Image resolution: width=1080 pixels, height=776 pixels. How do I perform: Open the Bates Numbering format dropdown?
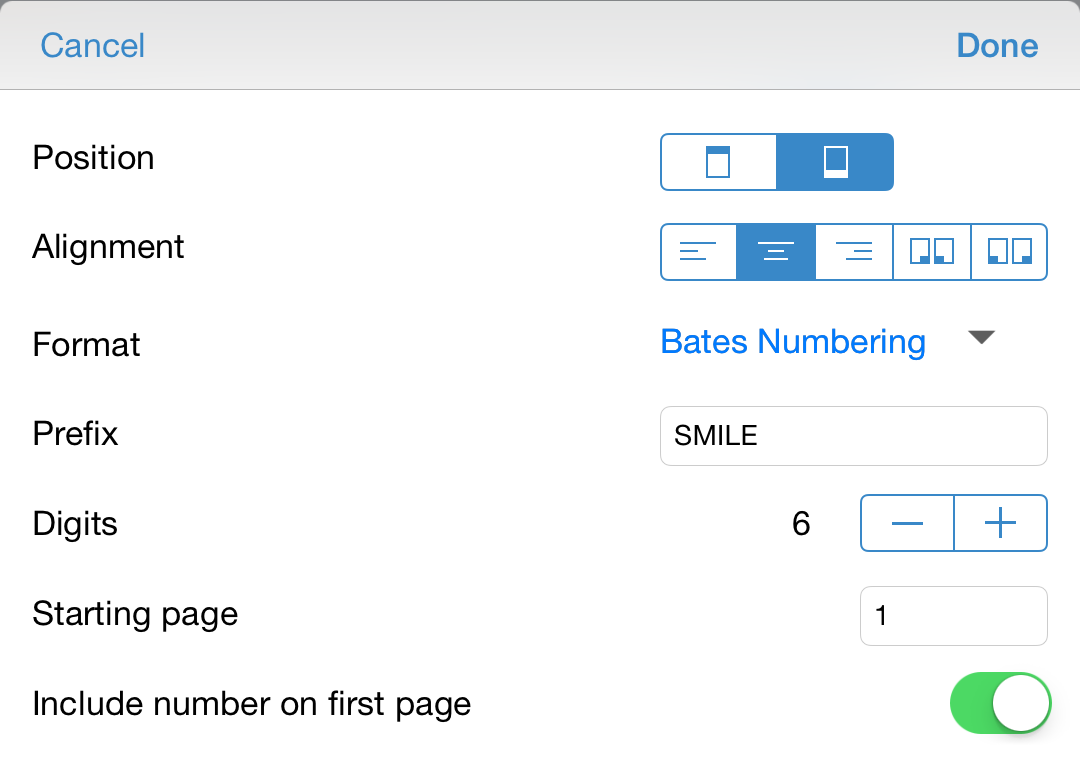pyautogui.click(x=793, y=342)
